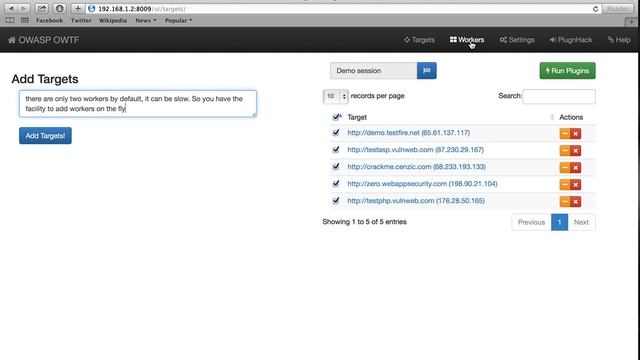640x360 pixels.
Task: Click the green Run Plugins button
Action: (567, 71)
